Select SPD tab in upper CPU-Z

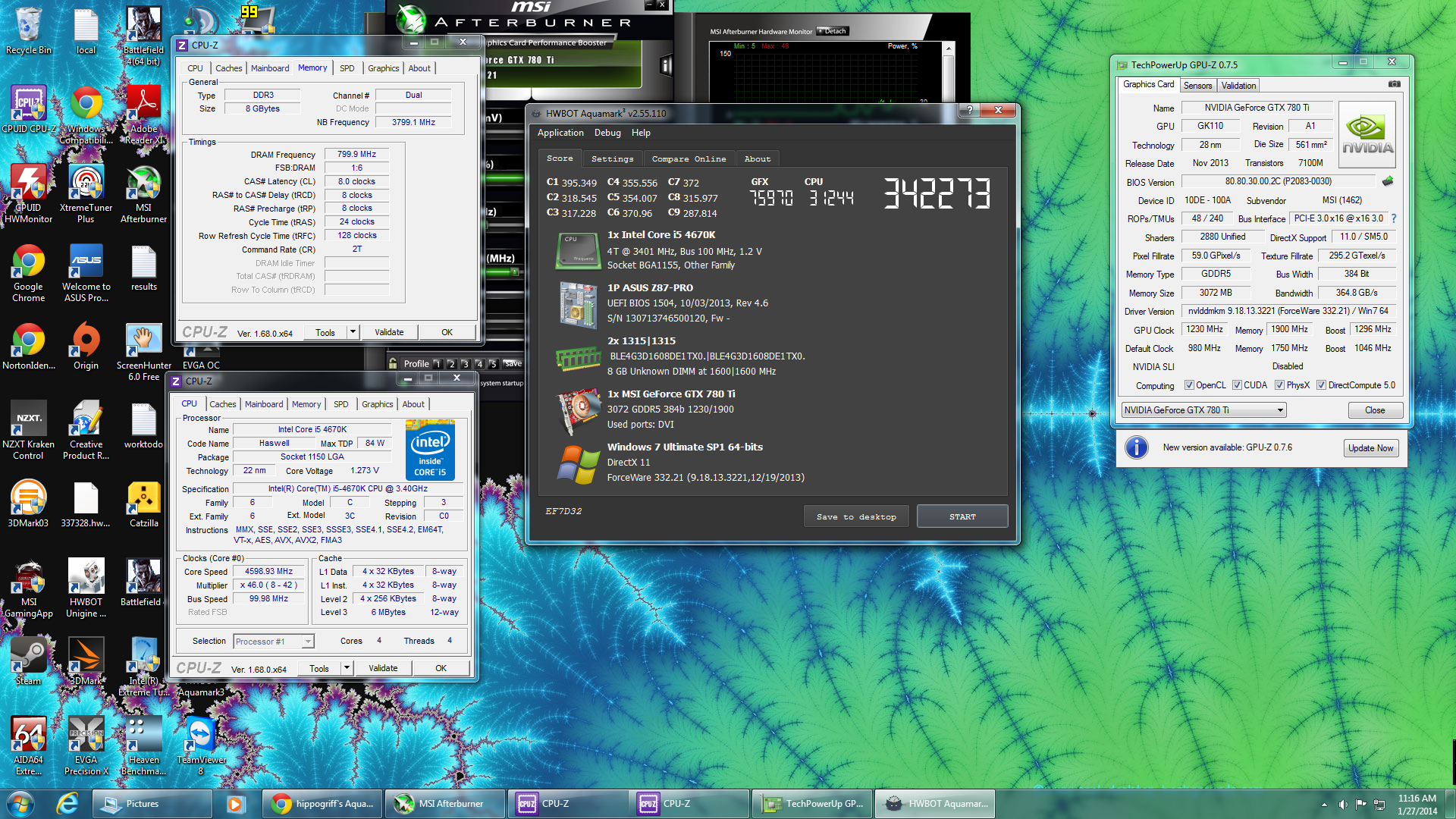coord(347,68)
